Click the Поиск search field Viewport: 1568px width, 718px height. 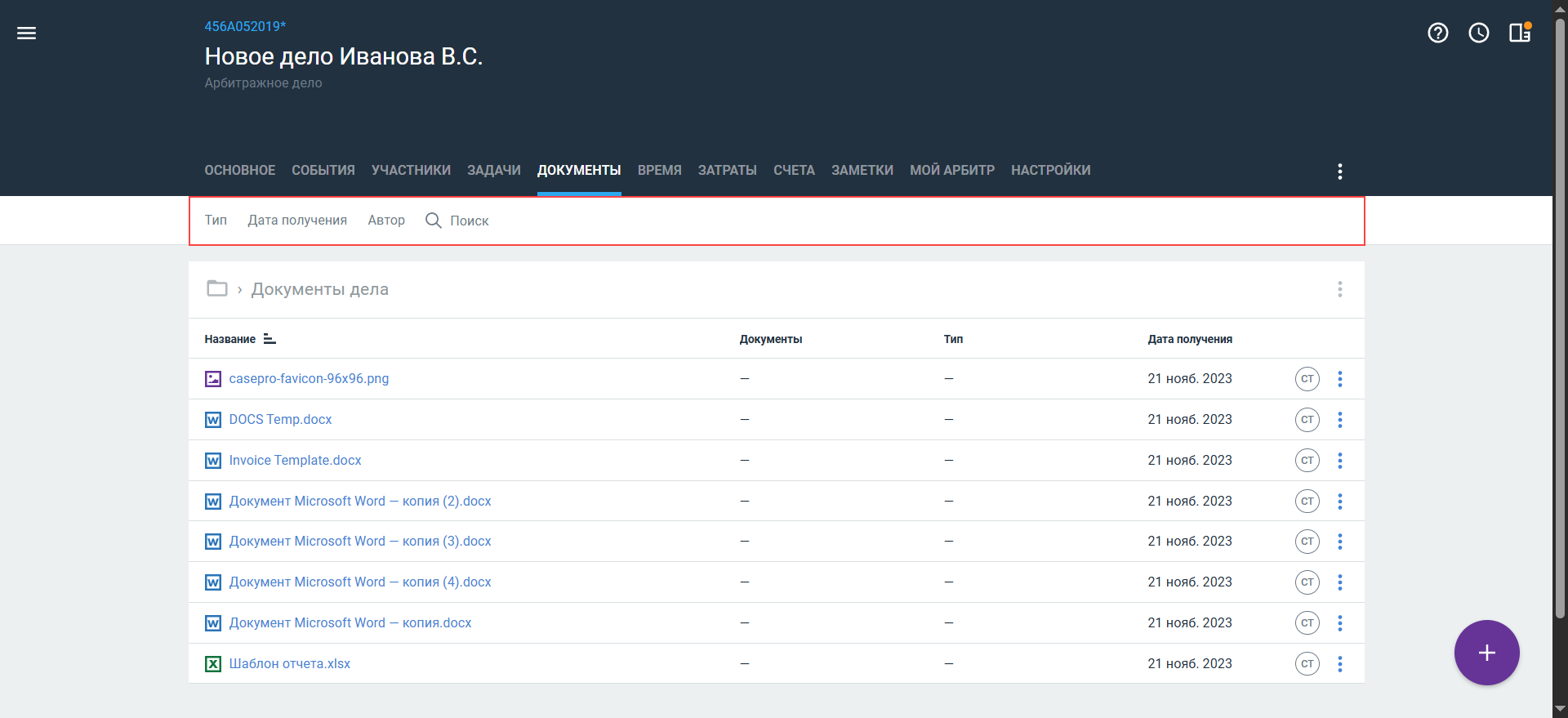tap(470, 221)
